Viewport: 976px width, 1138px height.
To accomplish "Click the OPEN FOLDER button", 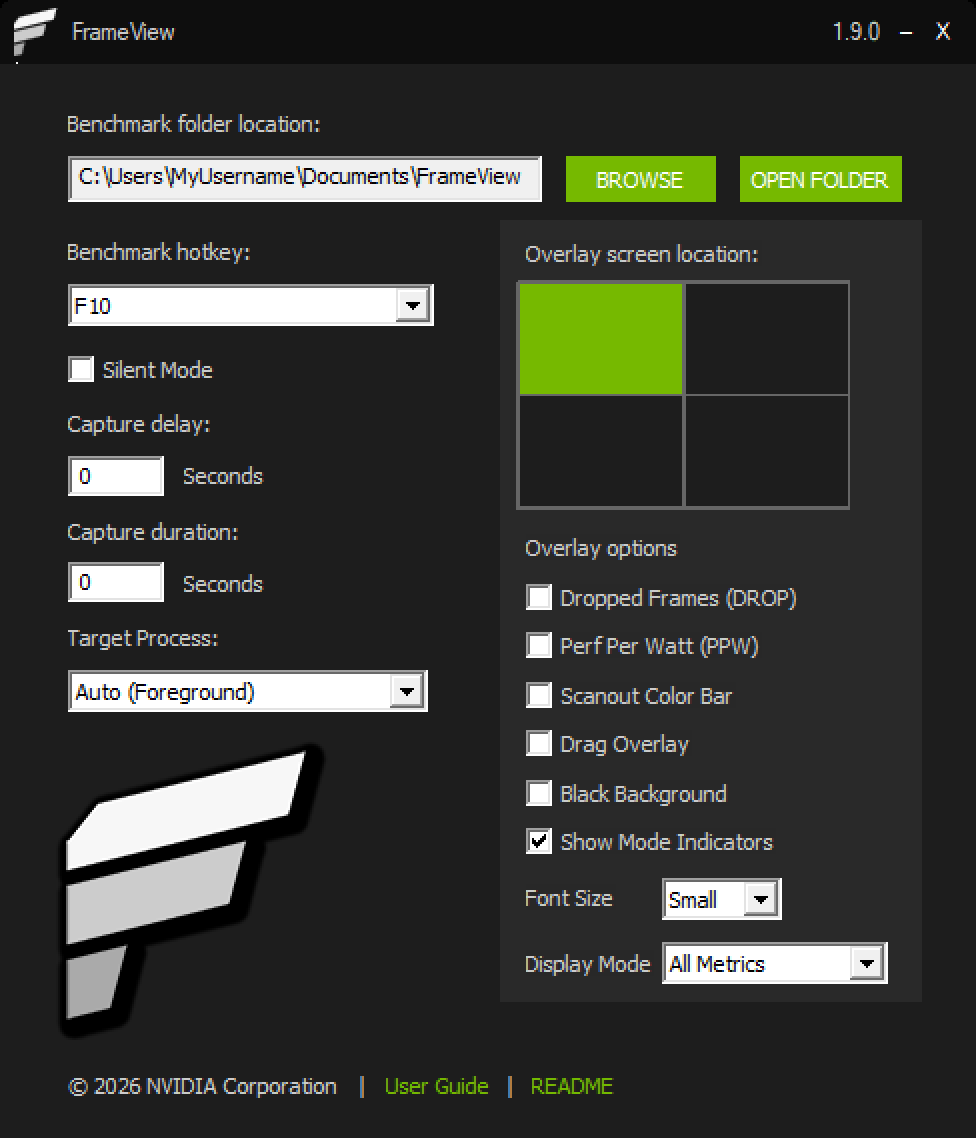I will click(x=820, y=179).
